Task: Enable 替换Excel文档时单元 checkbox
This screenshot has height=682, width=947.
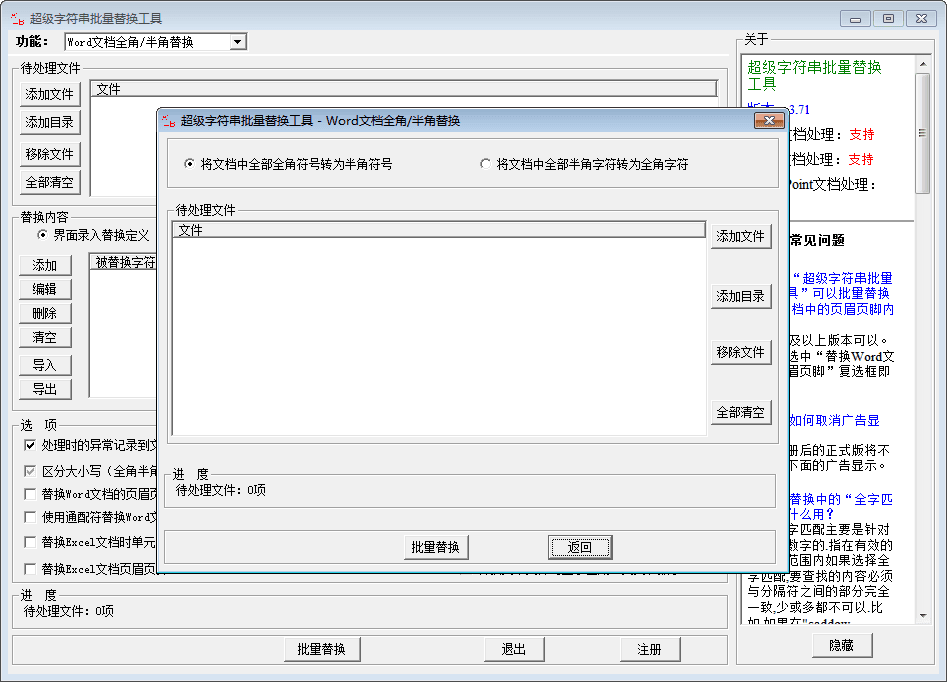Action: coord(30,542)
